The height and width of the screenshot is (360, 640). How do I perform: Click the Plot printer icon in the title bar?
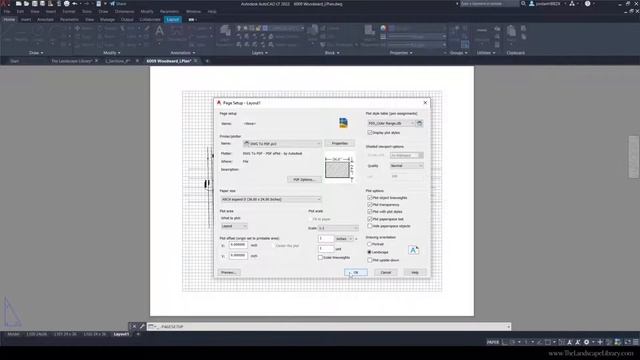pyautogui.click(x=67, y=4)
